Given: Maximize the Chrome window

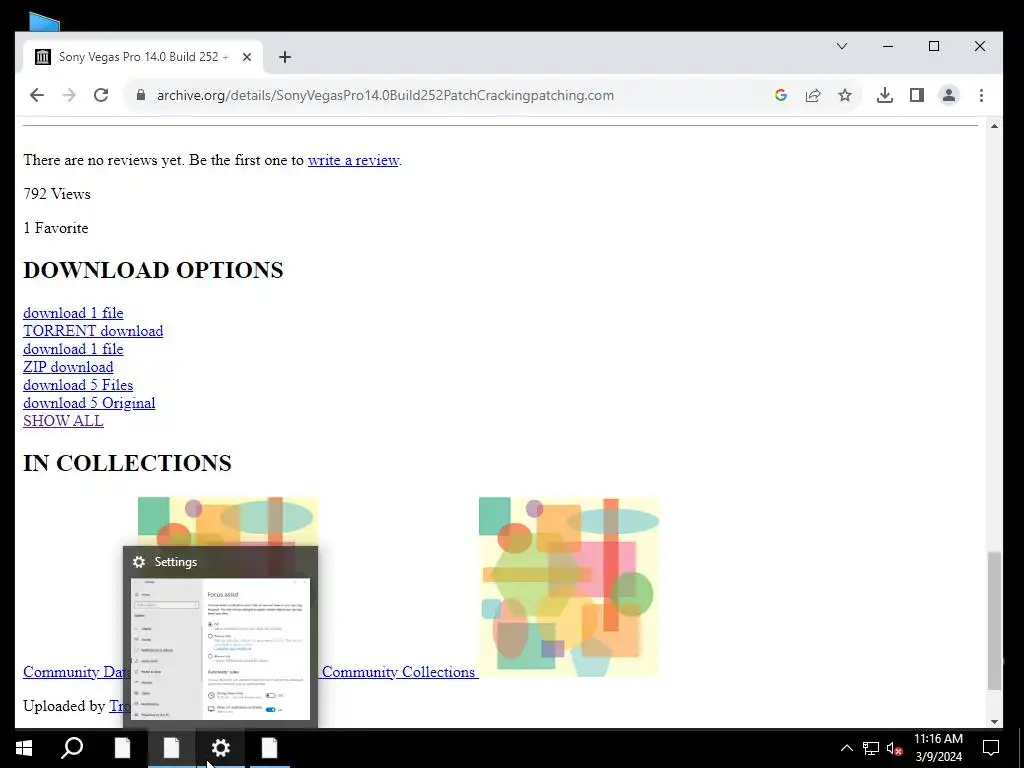Looking at the screenshot, I should pyautogui.click(x=934, y=46).
